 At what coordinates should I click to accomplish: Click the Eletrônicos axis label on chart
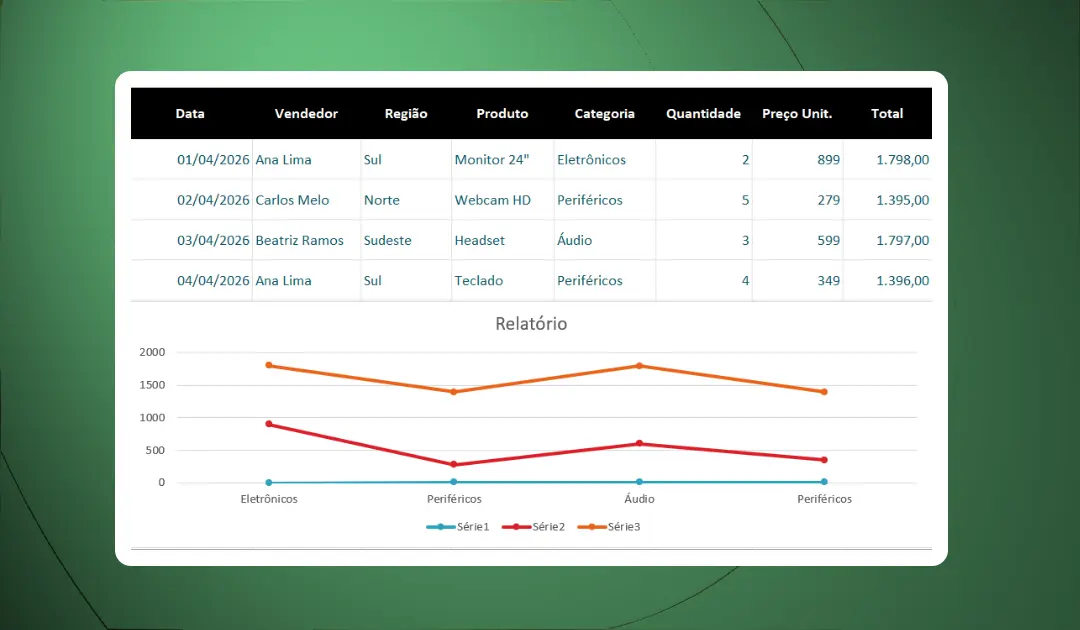(269, 499)
